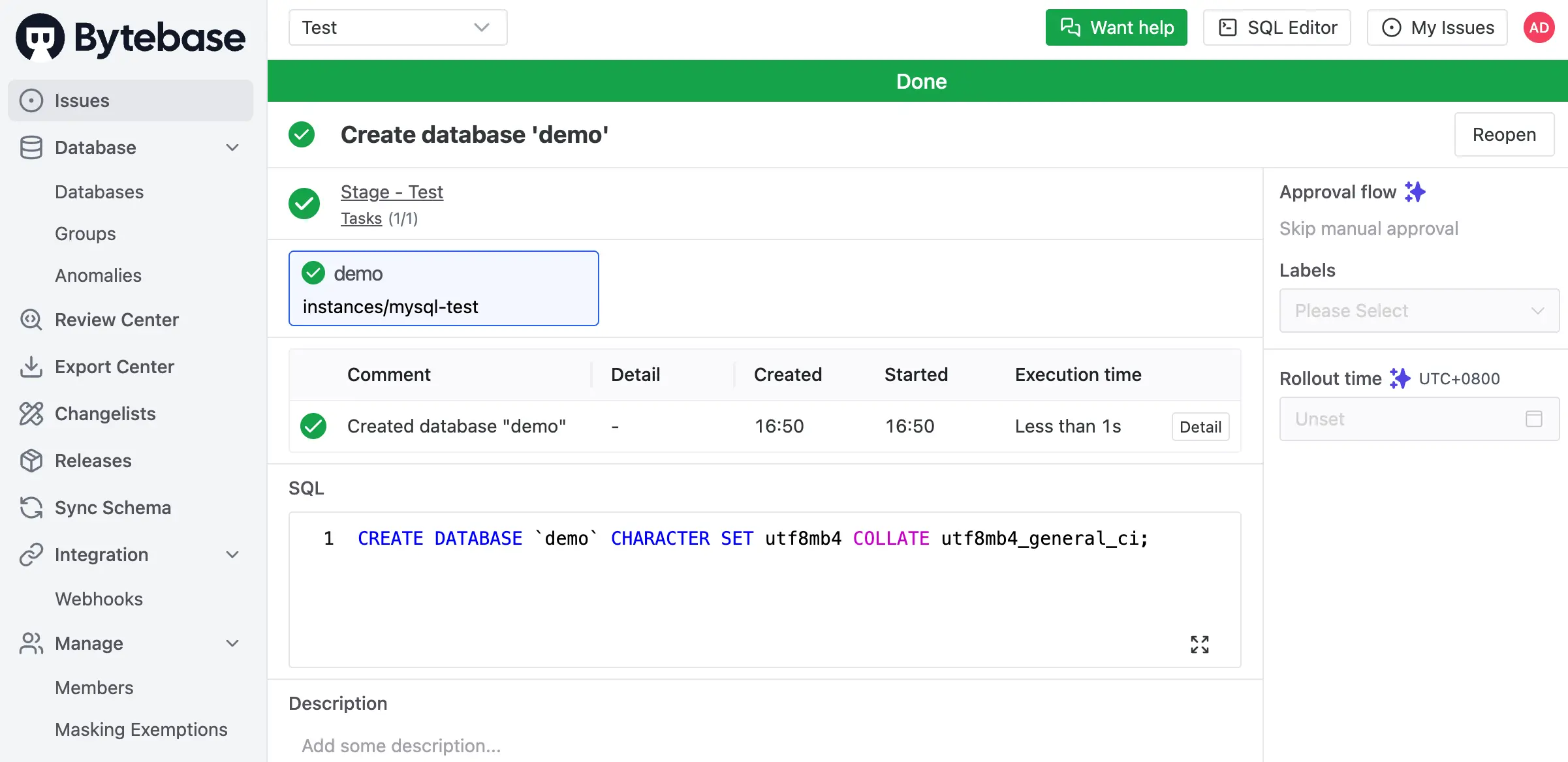
Task: Click the Approval flow sparkle icon
Action: [1415, 192]
